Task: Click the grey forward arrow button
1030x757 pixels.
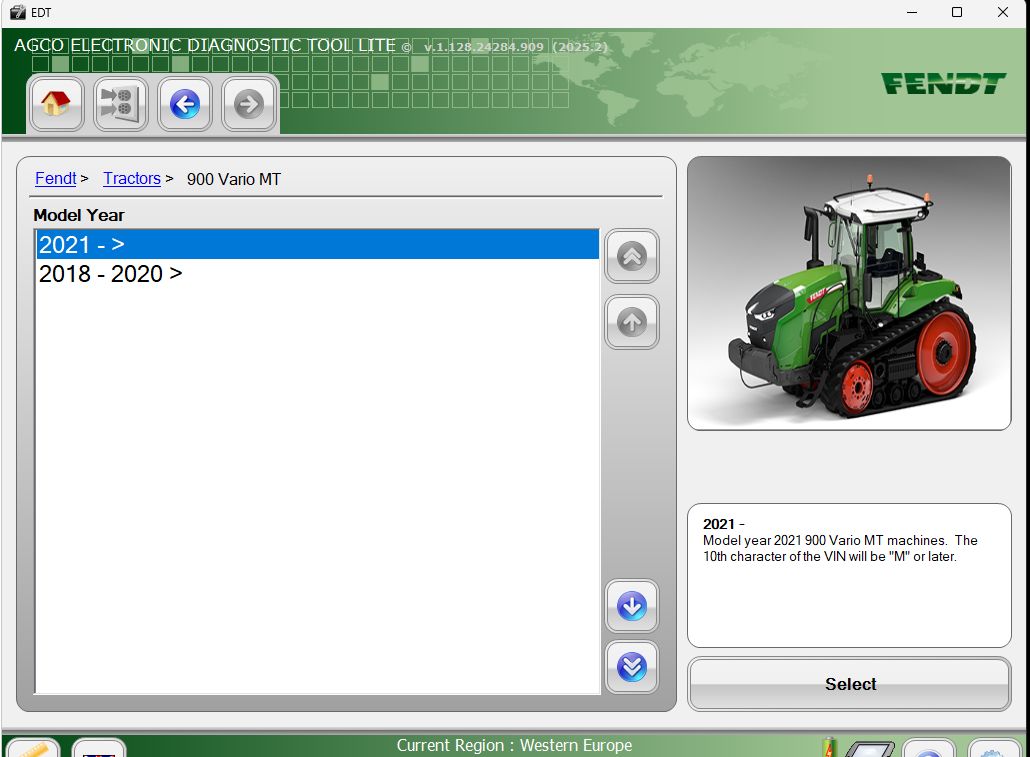Action: click(248, 104)
